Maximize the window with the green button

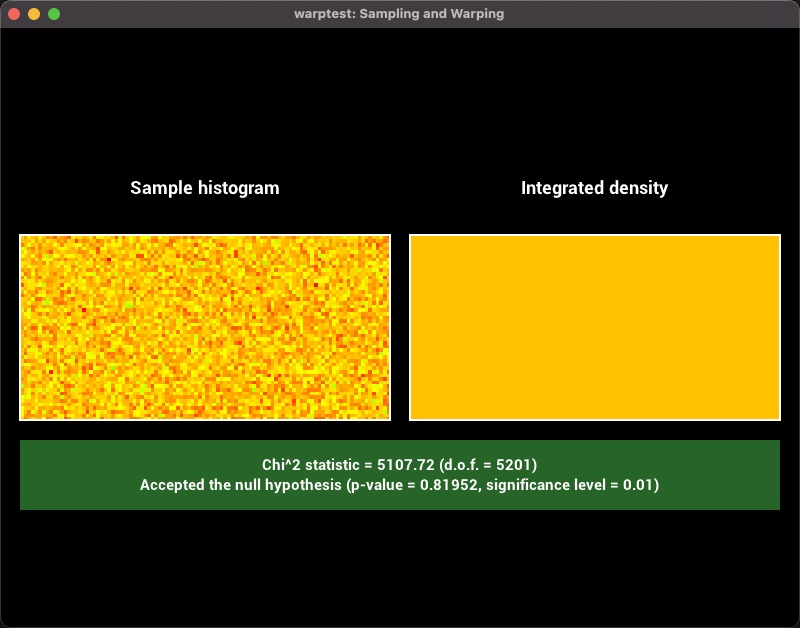[54, 14]
